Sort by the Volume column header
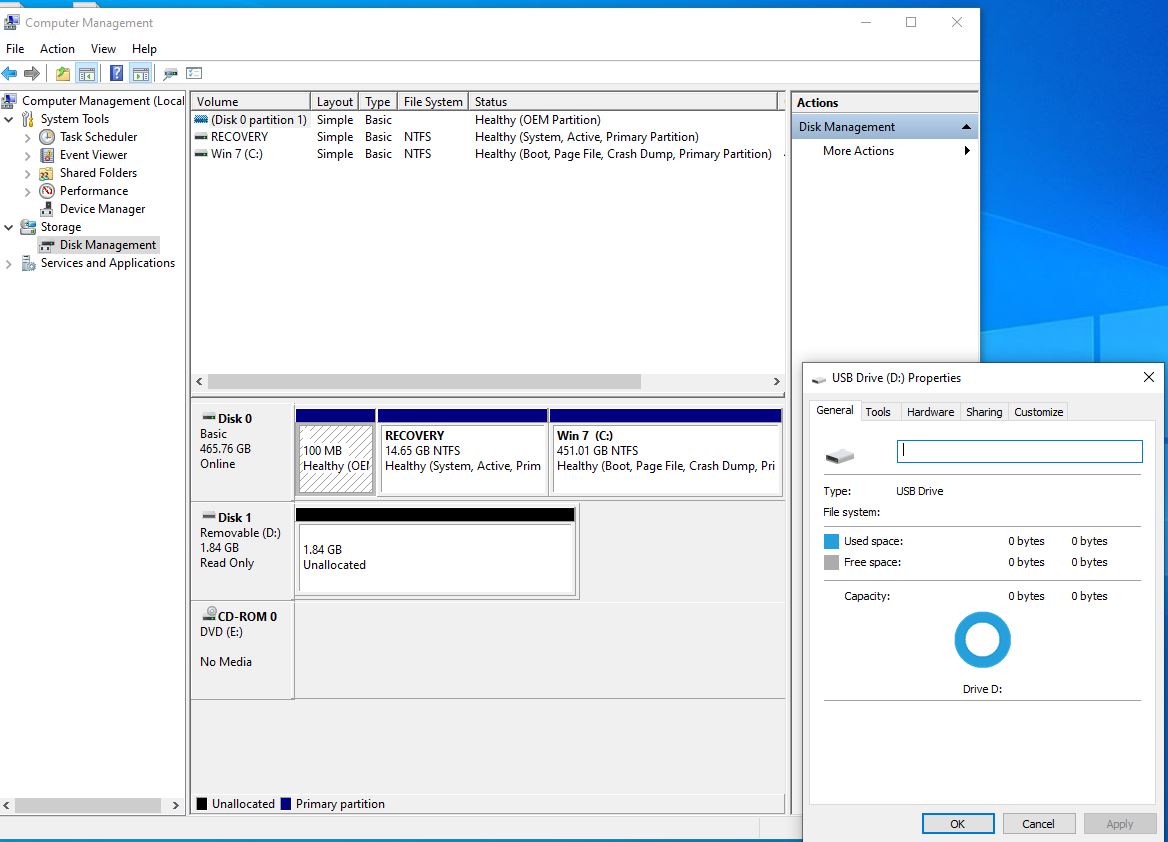1168x842 pixels. click(251, 101)
